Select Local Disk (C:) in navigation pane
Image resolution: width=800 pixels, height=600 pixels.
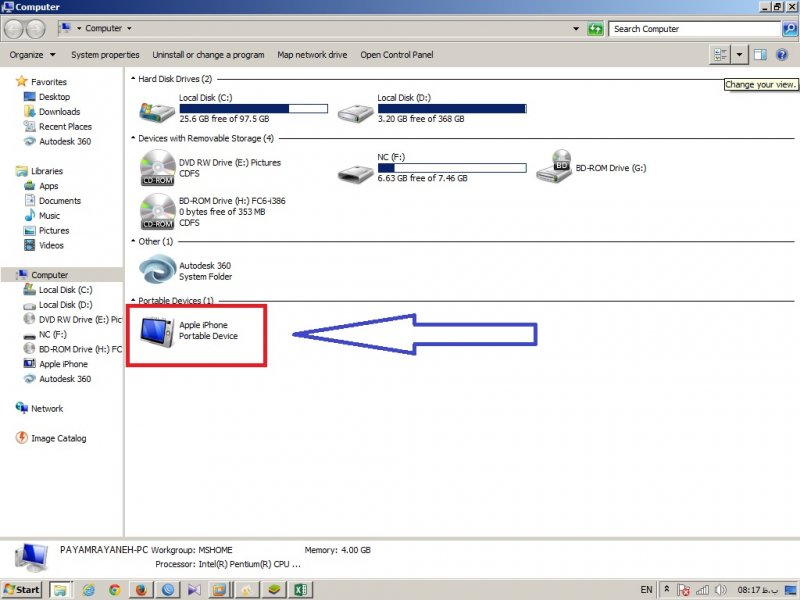(x=65, y=289)
